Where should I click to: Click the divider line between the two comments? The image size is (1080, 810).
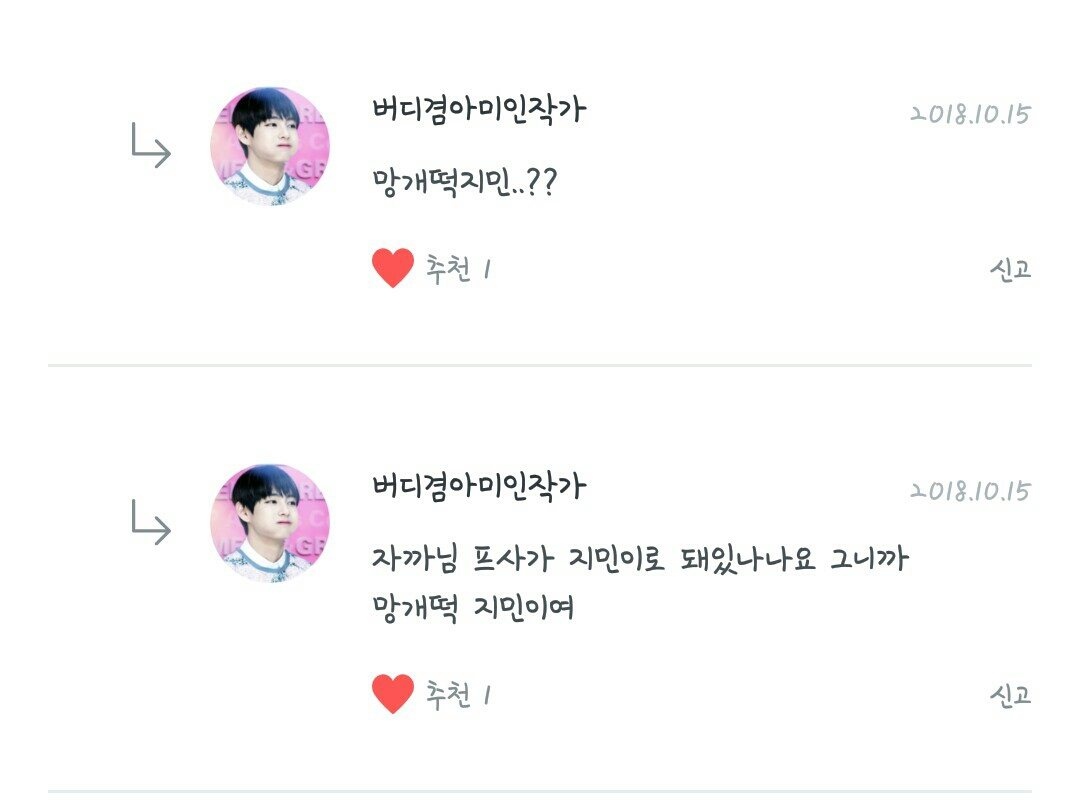(540, 366)
